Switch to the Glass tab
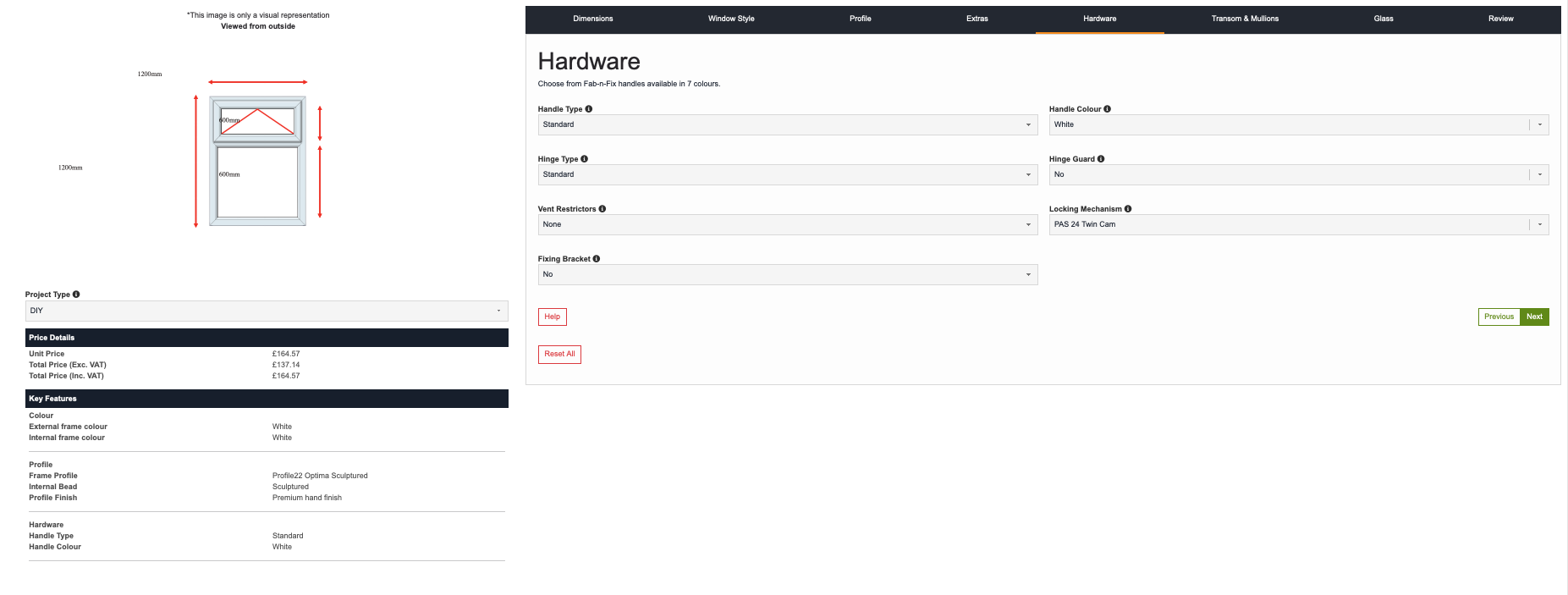Viewport: 1568px width, 595px height. pos(1383,19)
